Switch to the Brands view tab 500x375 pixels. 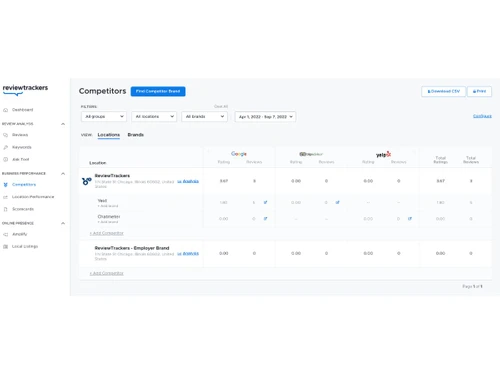tap(136, 135)
